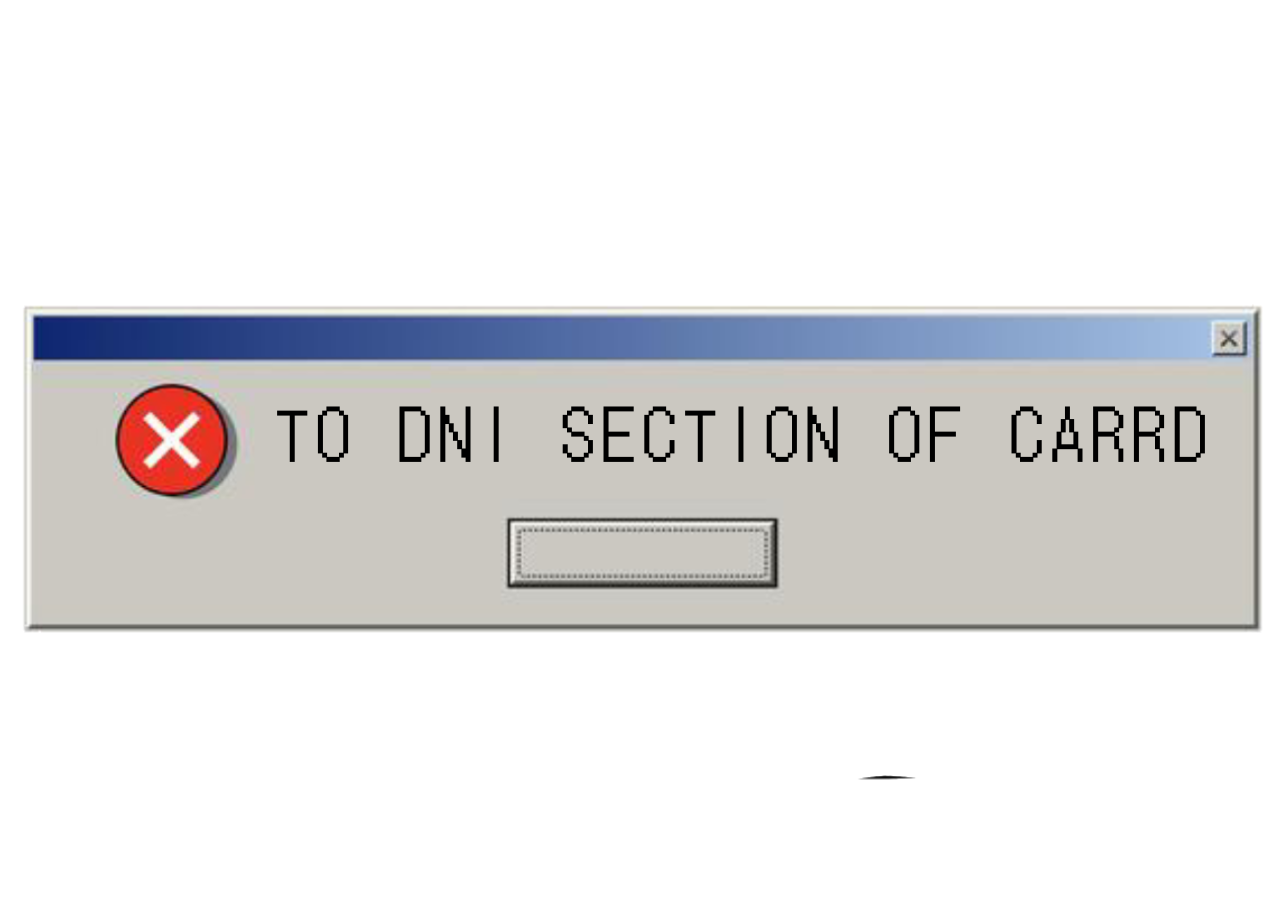Click the word OF in message
Viewport: 1280px width, 899px height.
pos(924,435)
